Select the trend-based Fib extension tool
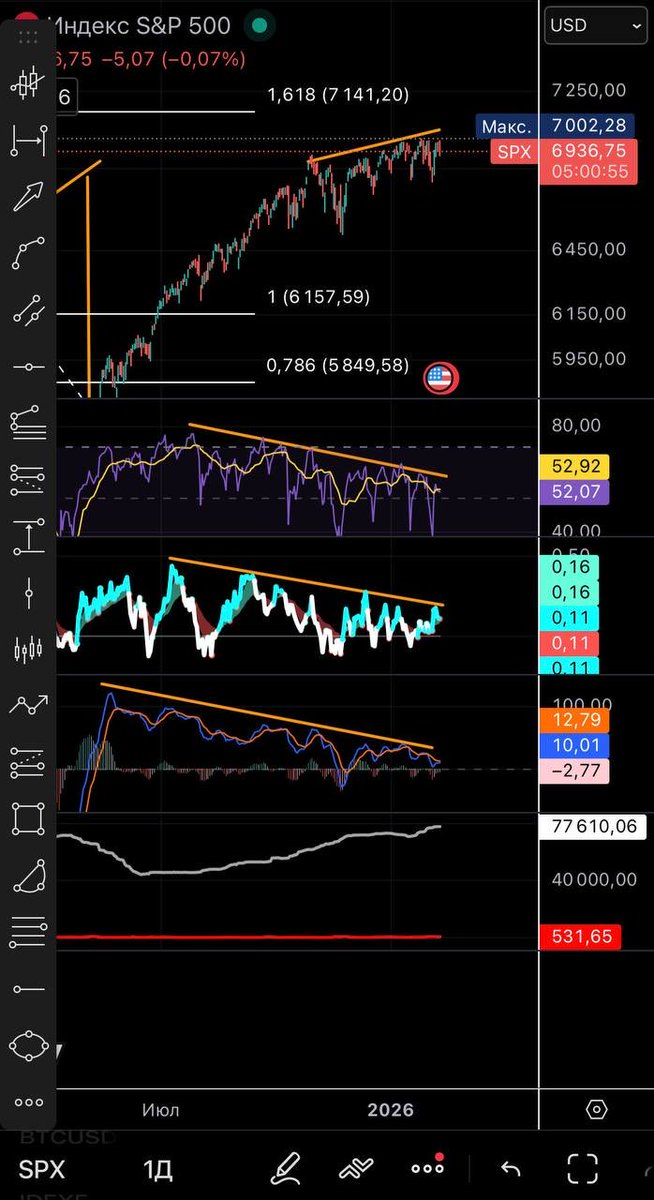 tap(28, 423)
